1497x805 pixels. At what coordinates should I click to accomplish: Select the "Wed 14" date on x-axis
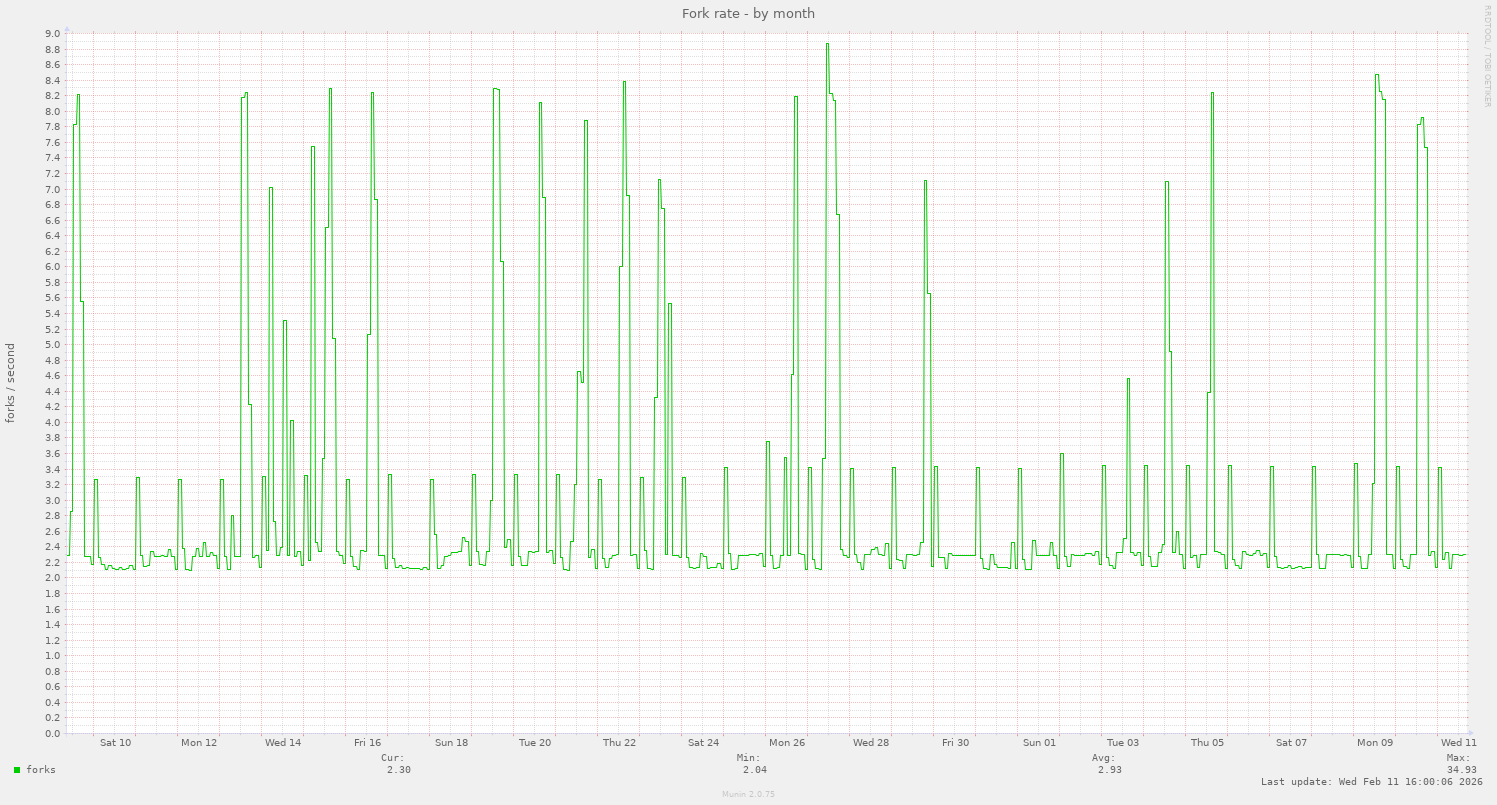tap(283, 743)
